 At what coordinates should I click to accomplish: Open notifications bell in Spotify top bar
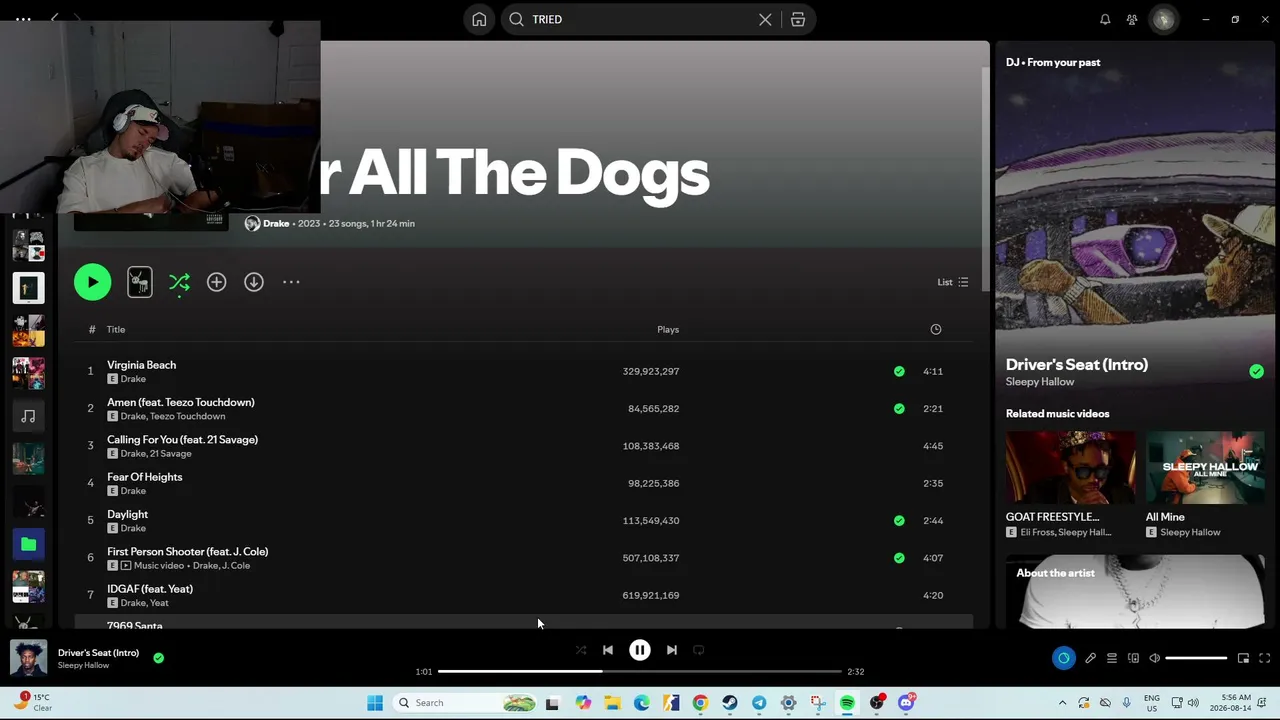1105,19
